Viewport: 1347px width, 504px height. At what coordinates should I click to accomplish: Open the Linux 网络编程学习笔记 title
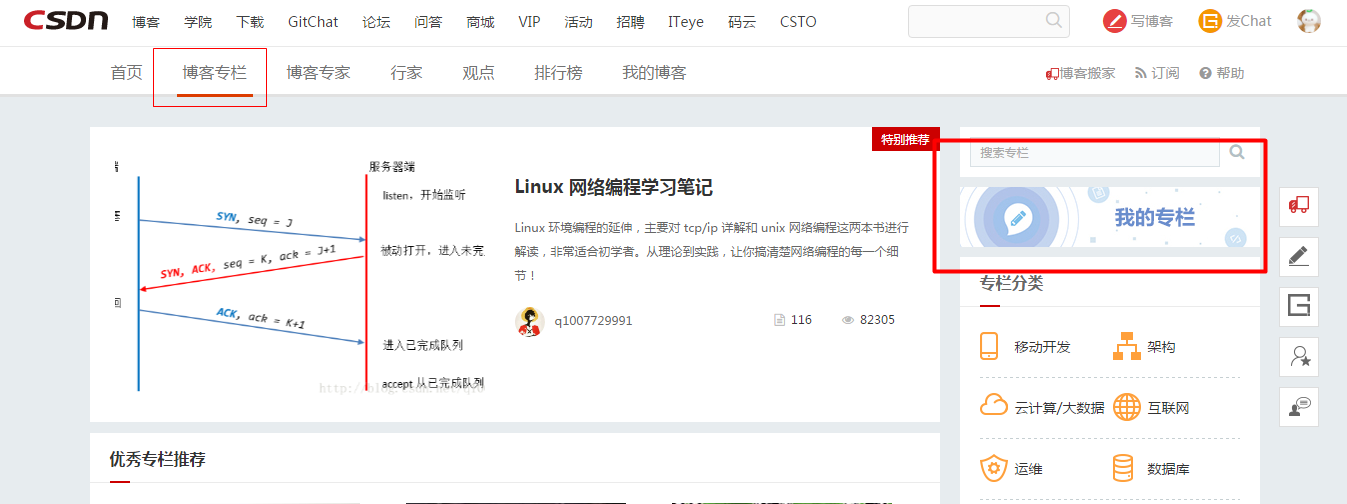(x=613, y=187)
